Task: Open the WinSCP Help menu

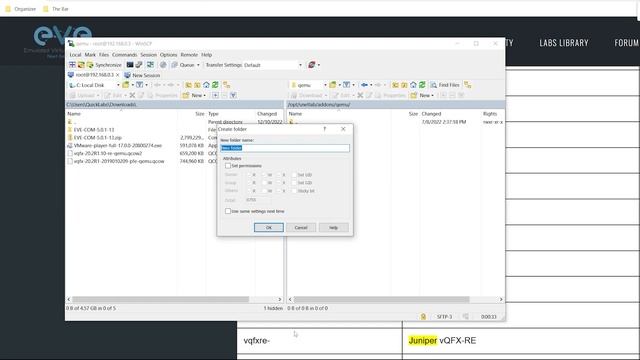Action: pos(207,55)
